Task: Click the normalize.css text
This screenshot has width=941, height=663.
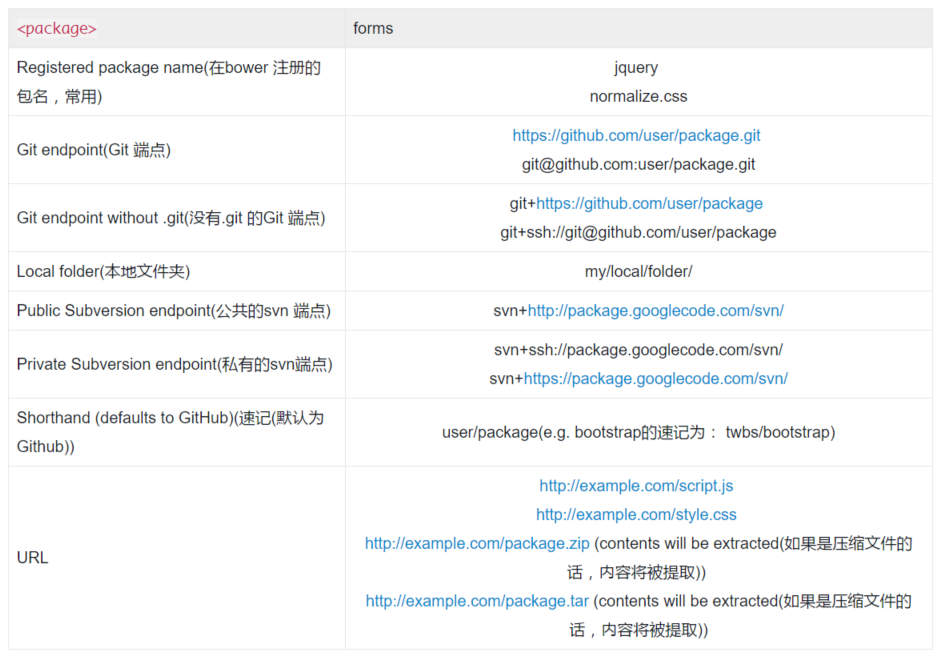Action: pyautogui.click(x=638, y=96)
